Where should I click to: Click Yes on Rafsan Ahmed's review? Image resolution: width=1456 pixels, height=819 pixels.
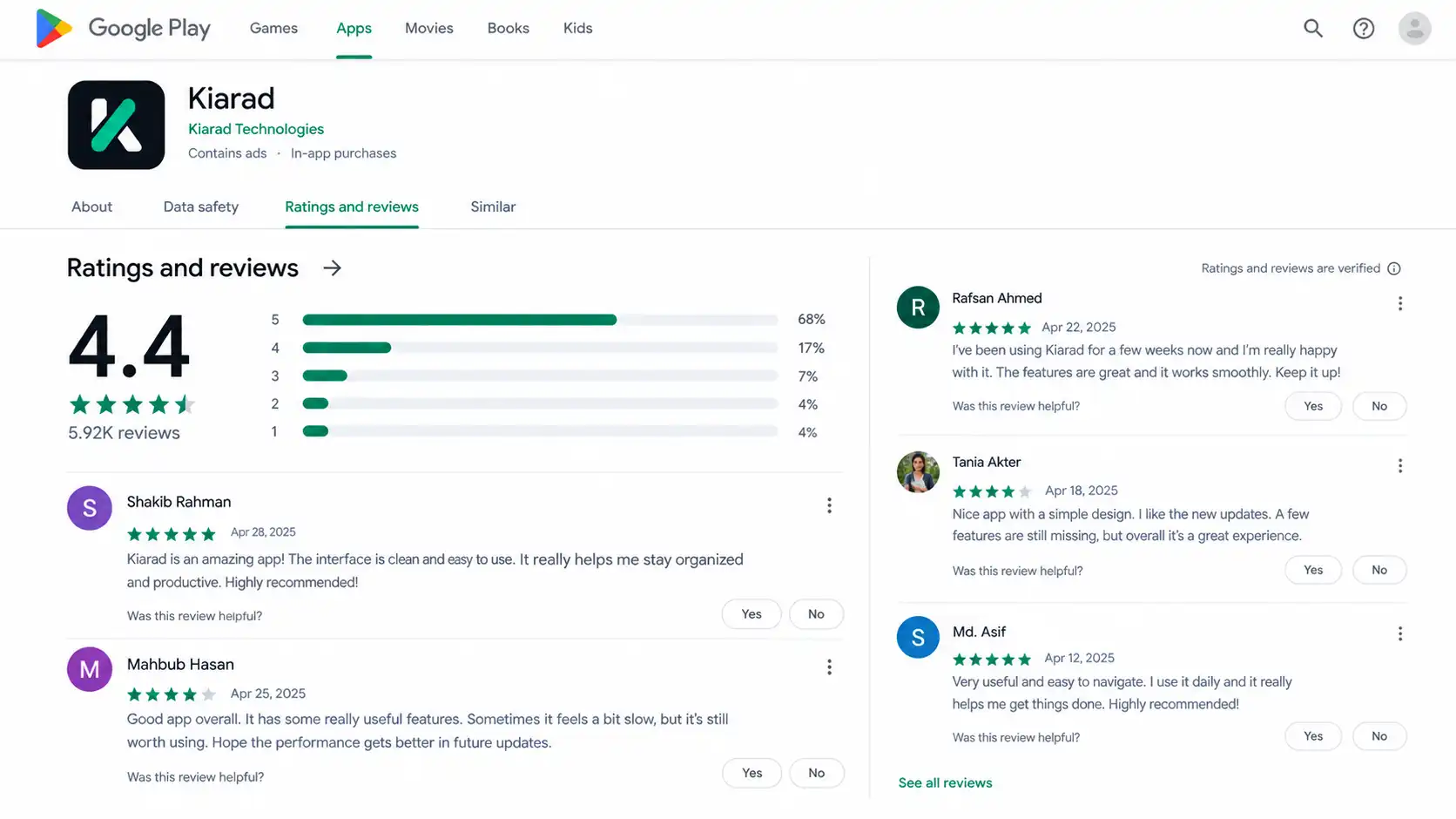click(x=1313, y=406)
